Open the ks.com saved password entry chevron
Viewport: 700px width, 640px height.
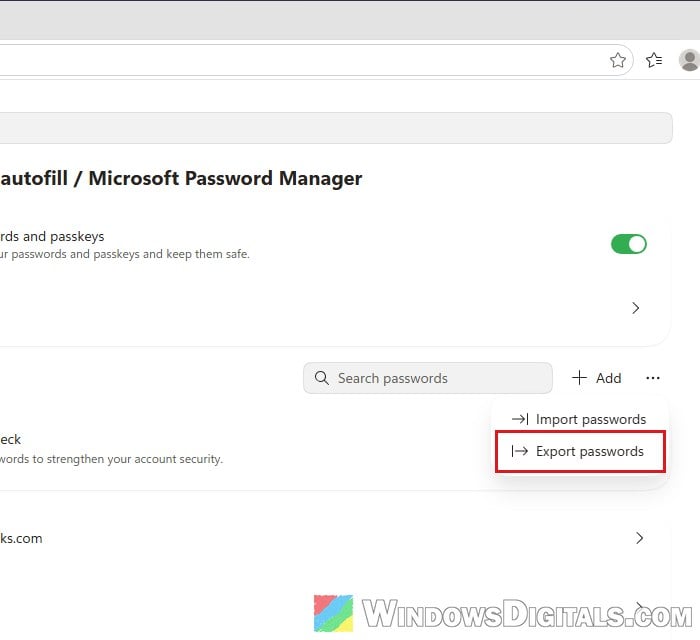(639, 538)
